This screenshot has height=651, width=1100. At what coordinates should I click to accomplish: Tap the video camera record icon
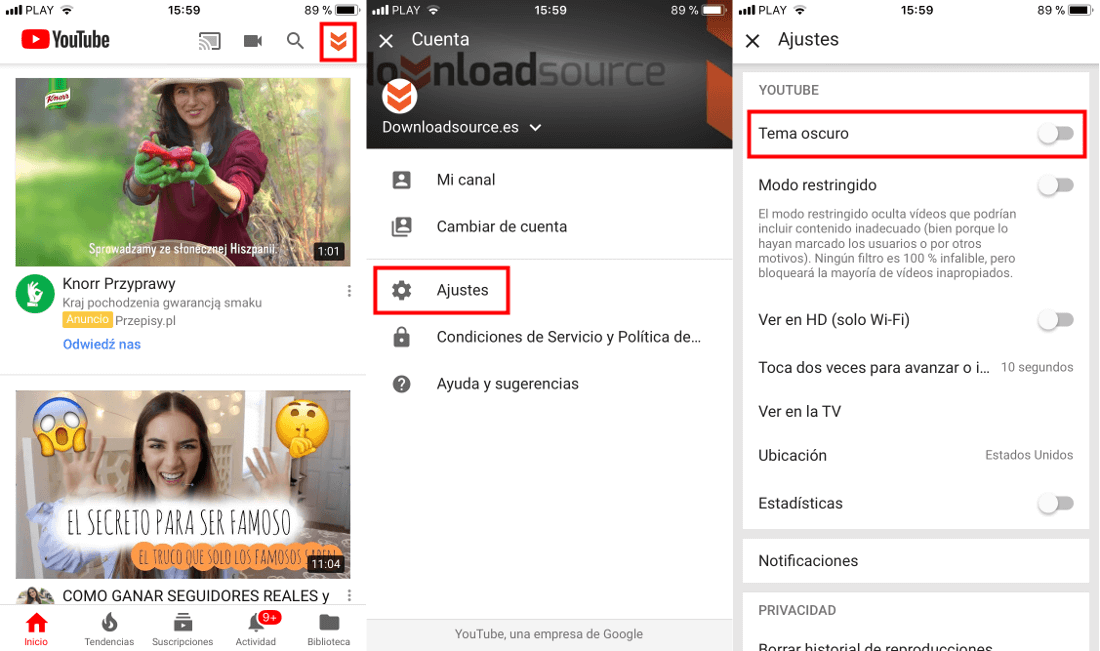click(x=253, y=41)
